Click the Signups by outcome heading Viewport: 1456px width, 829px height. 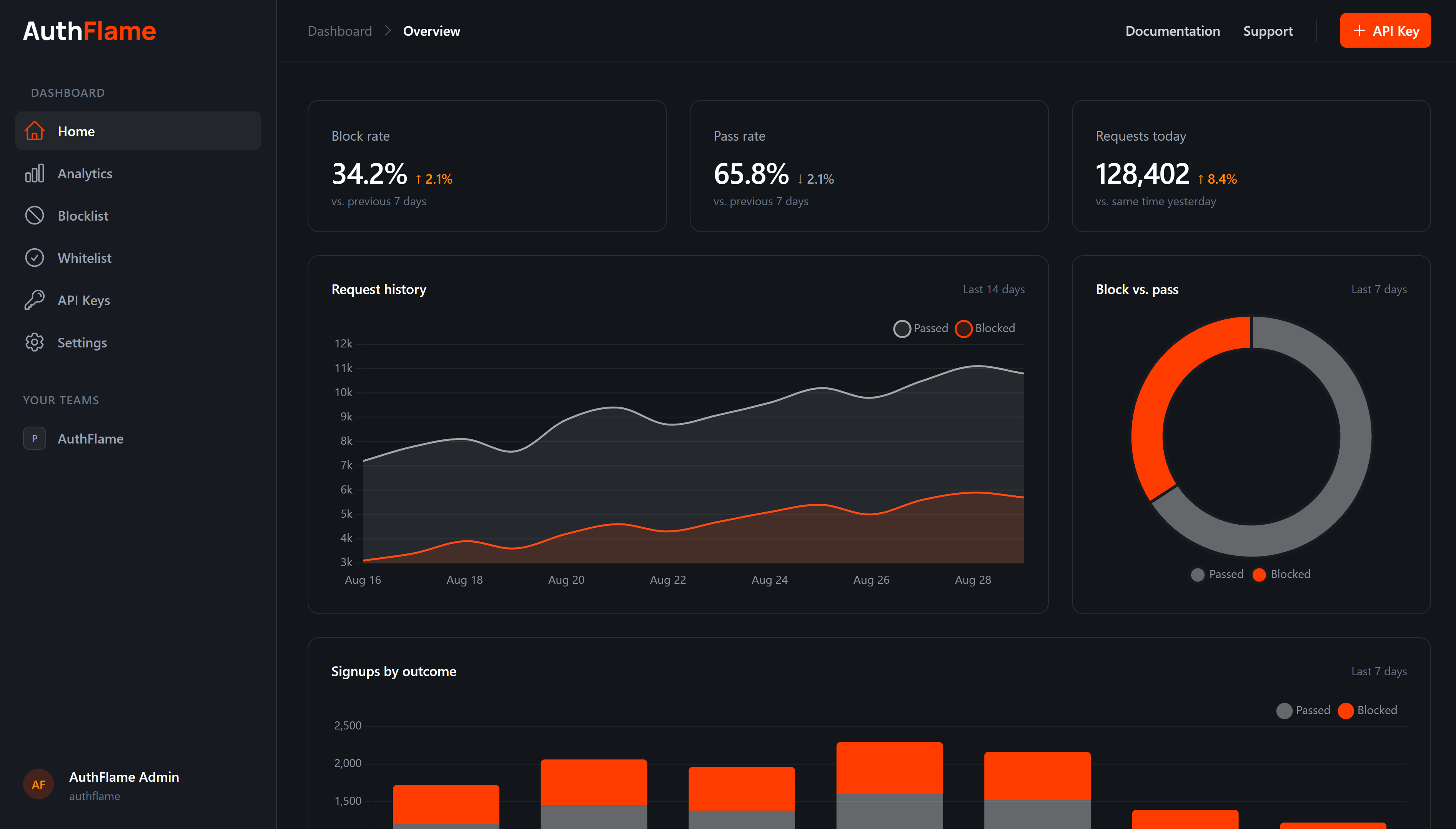393,671
